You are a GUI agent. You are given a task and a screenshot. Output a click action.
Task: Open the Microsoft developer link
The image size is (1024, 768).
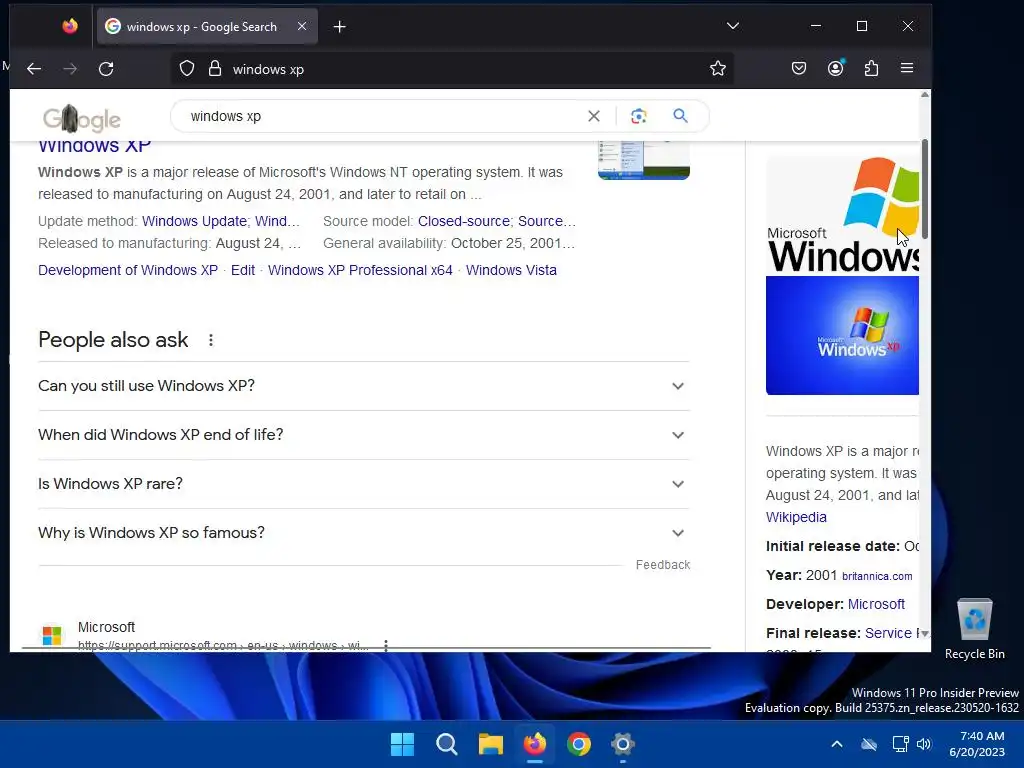(x=876, y=604)
